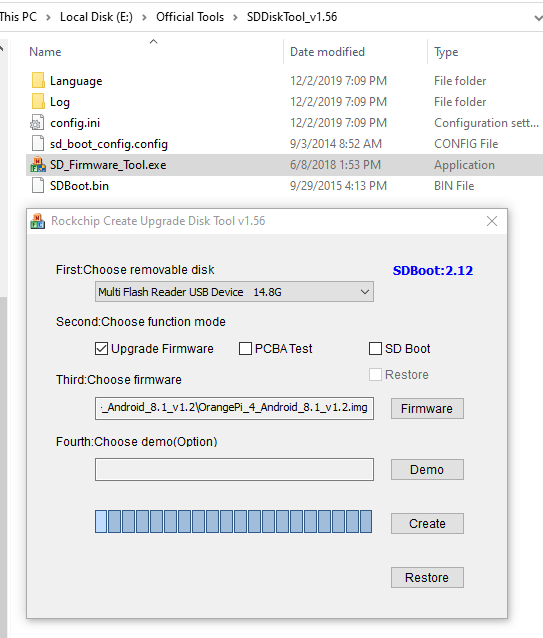This screenshot has width=543, height=638.
Task: Click the Firmware button
Action: [427, 409]
